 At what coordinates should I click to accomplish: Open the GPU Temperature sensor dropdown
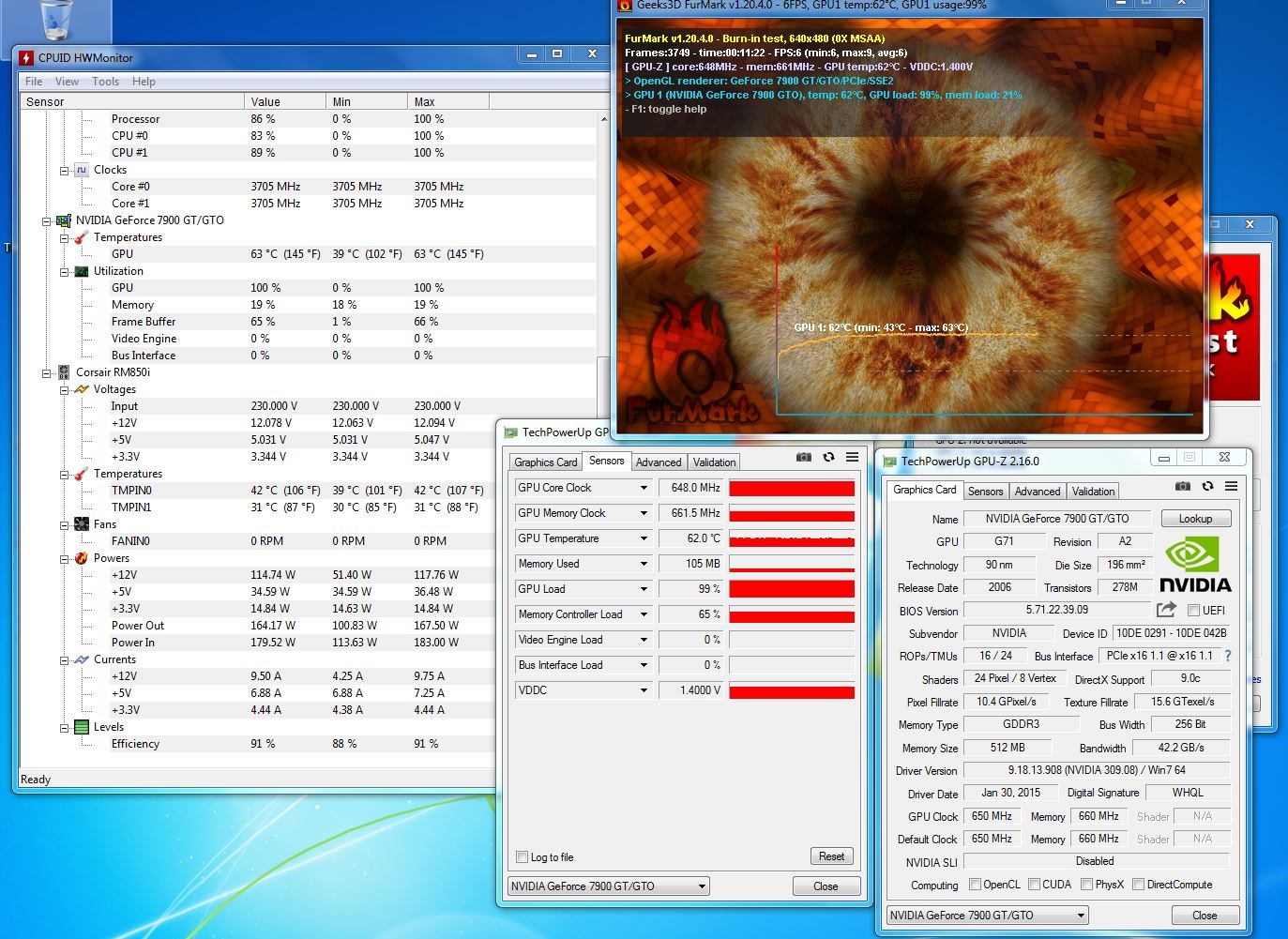click(644, 538)
